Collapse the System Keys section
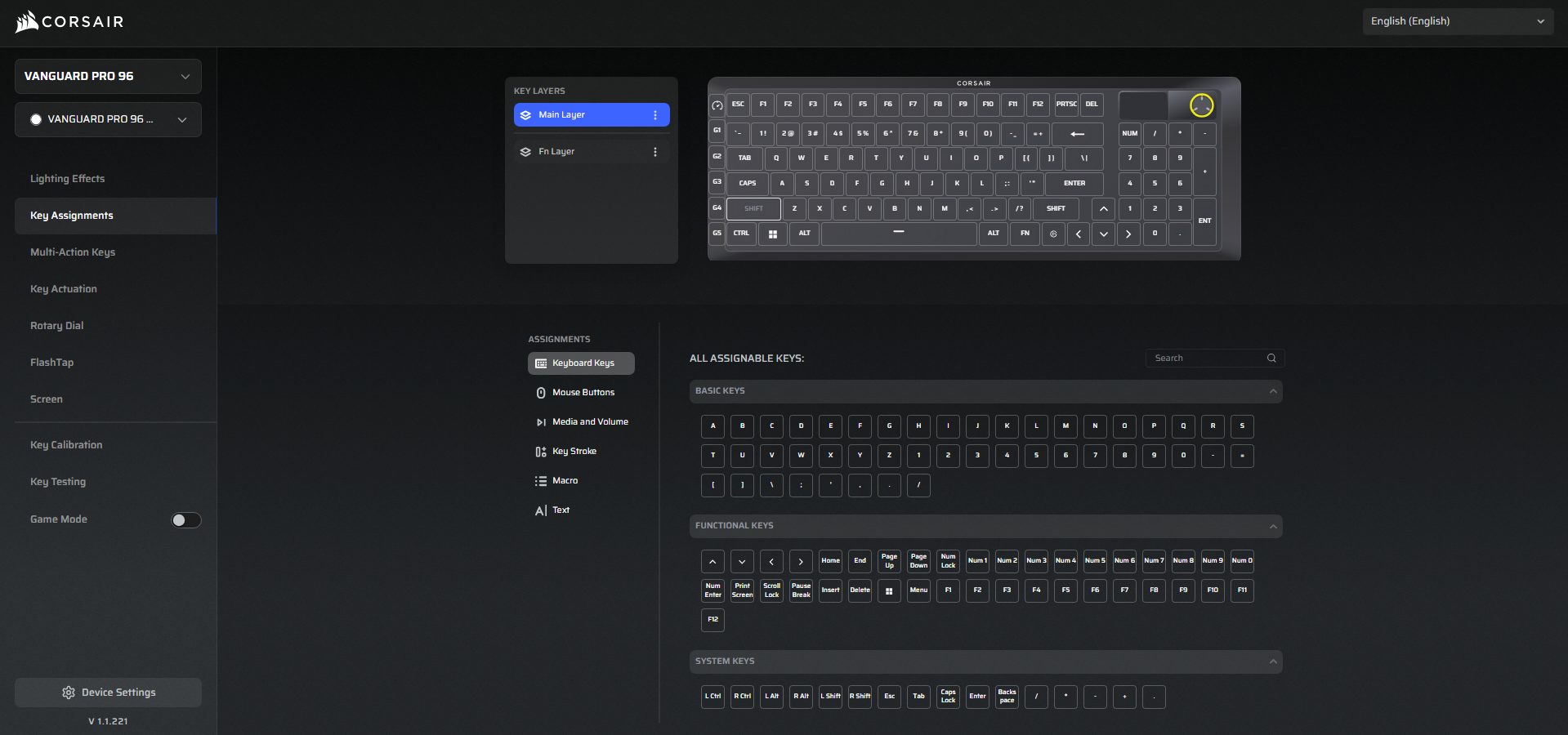This screenshot has height=735, width=1568. tap(1273, 662)
